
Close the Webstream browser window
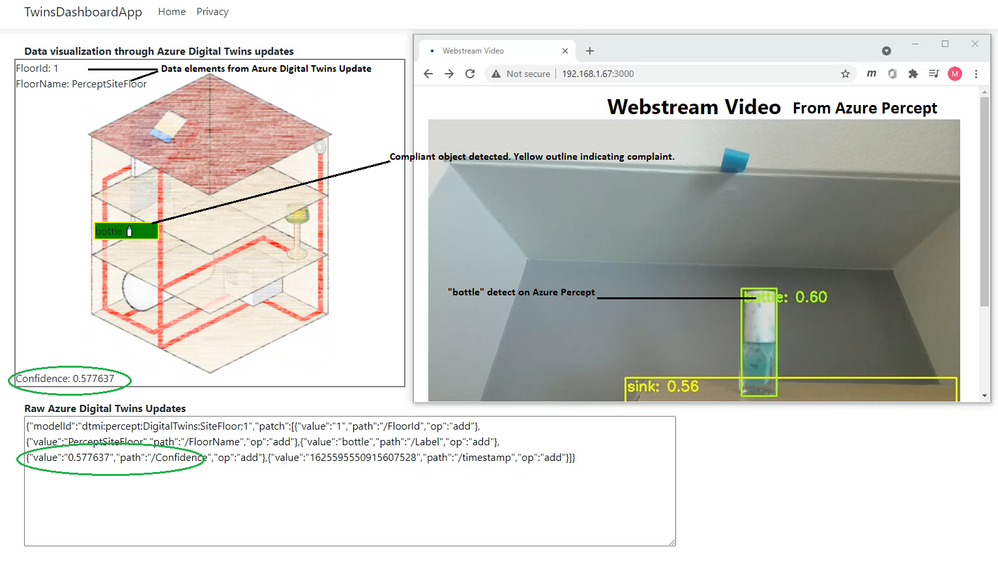click(975, 44)
